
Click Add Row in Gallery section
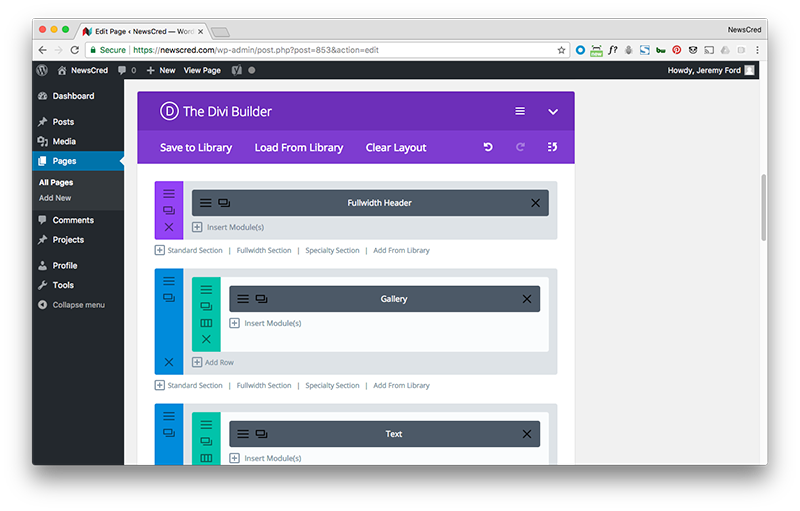pos(213,362)
